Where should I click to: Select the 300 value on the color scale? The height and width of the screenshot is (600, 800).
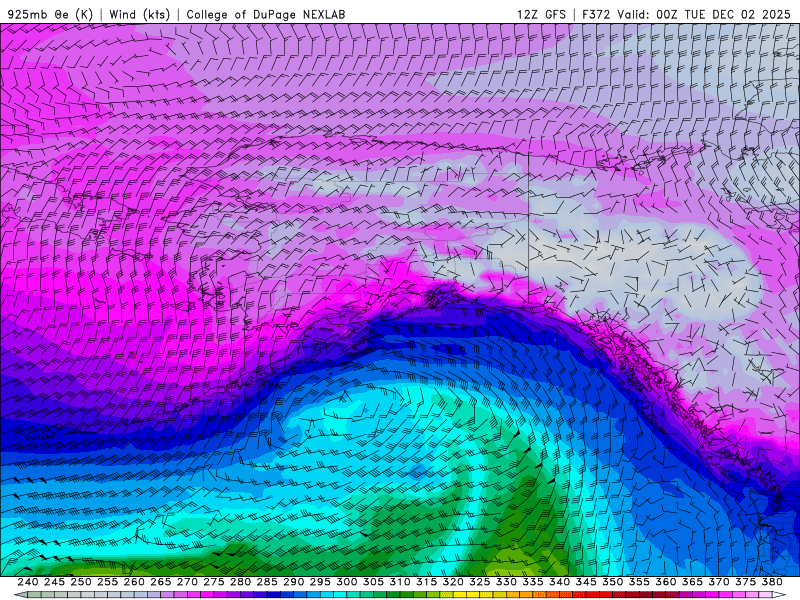tap(346, 582)
